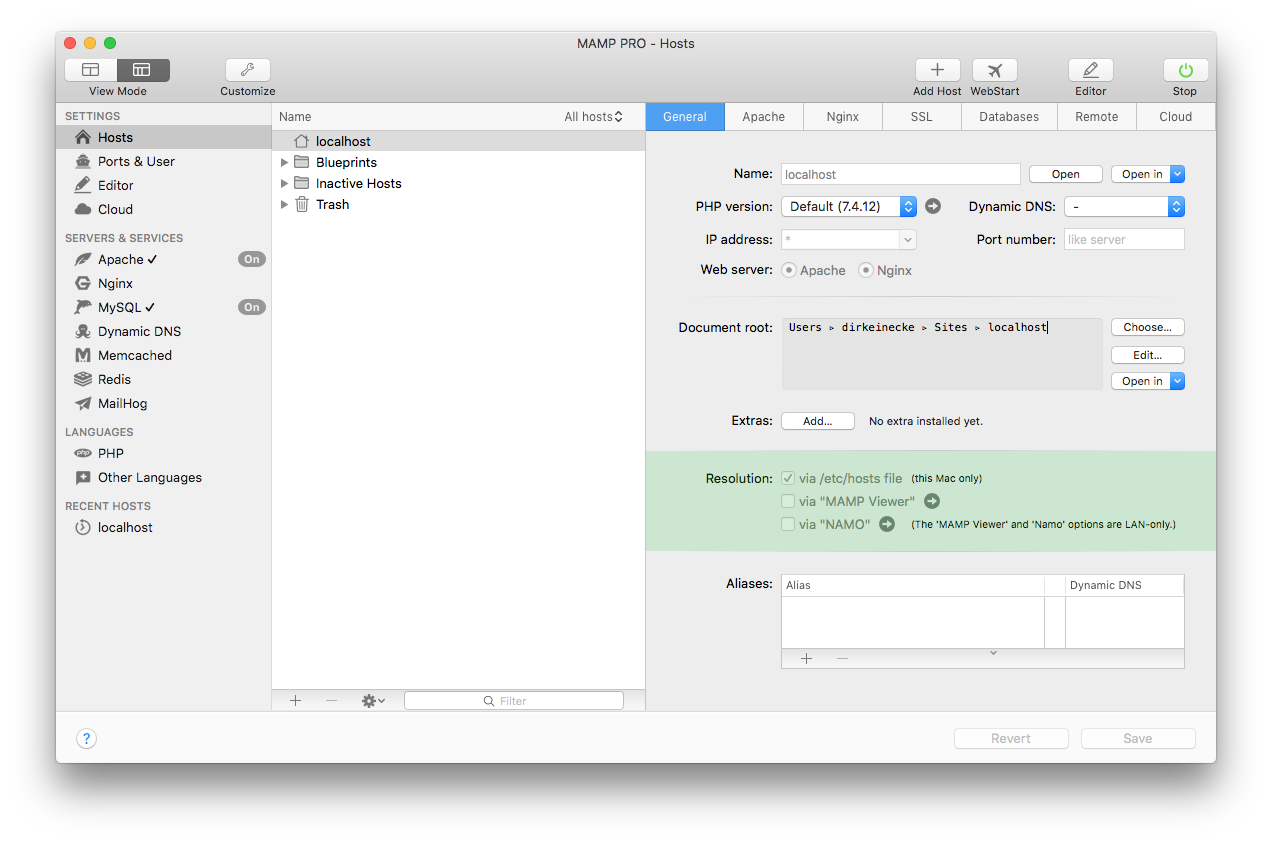Screen dimensions: 1272x843
Task: Expand the Blueprints folder
Action: click(x=285, y=162)
